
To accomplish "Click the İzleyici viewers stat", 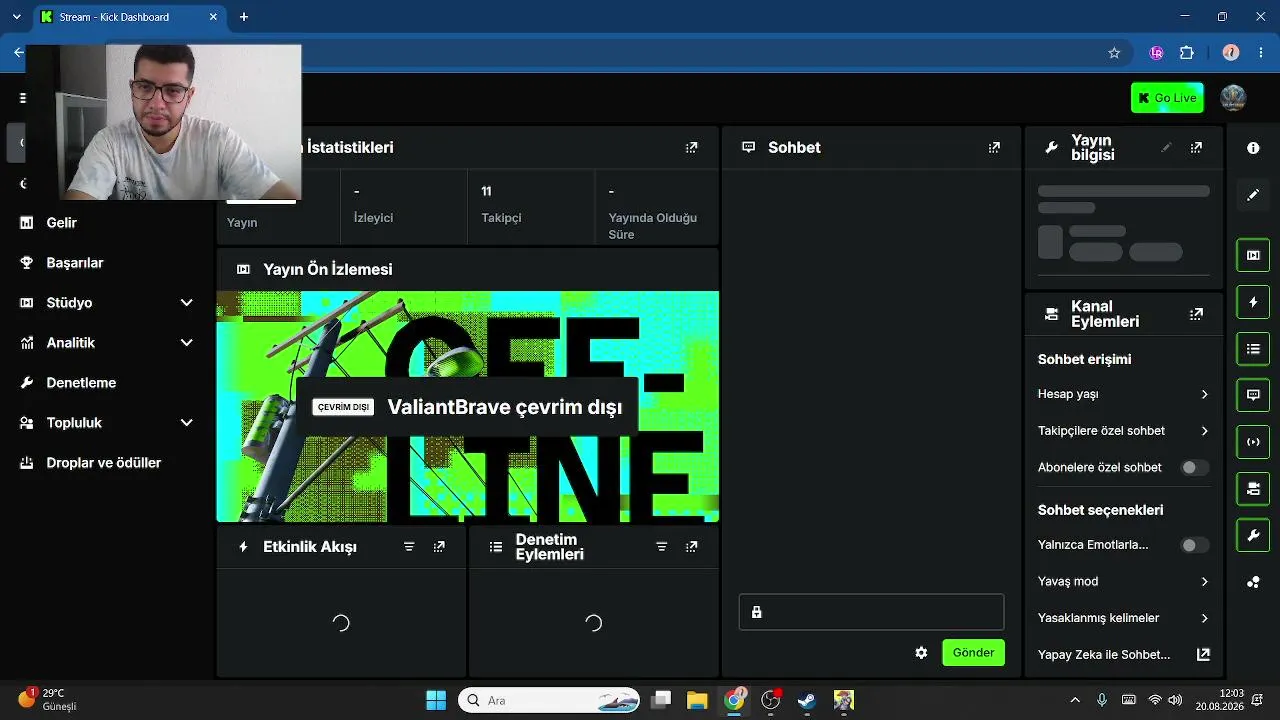I will click(x=403, y=207).
